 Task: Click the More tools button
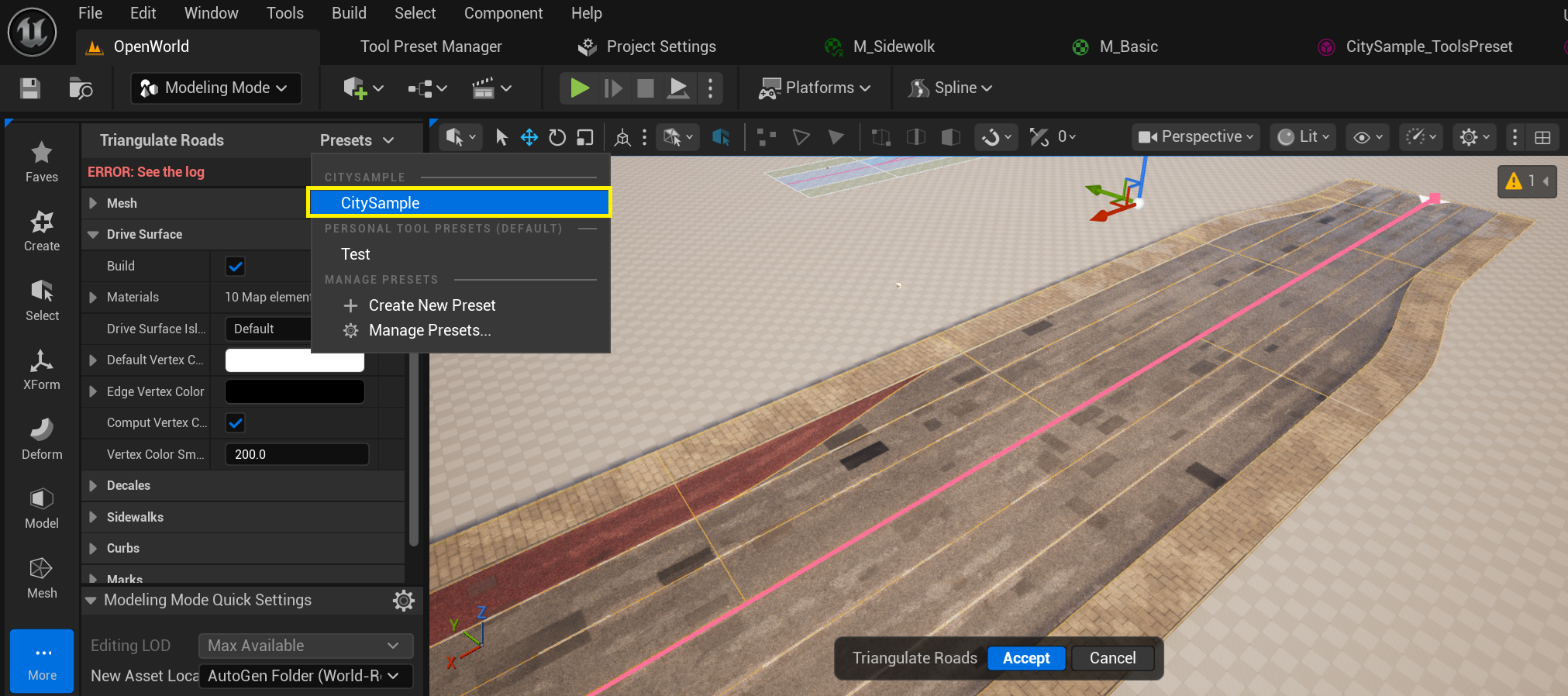tap(42, 661)
